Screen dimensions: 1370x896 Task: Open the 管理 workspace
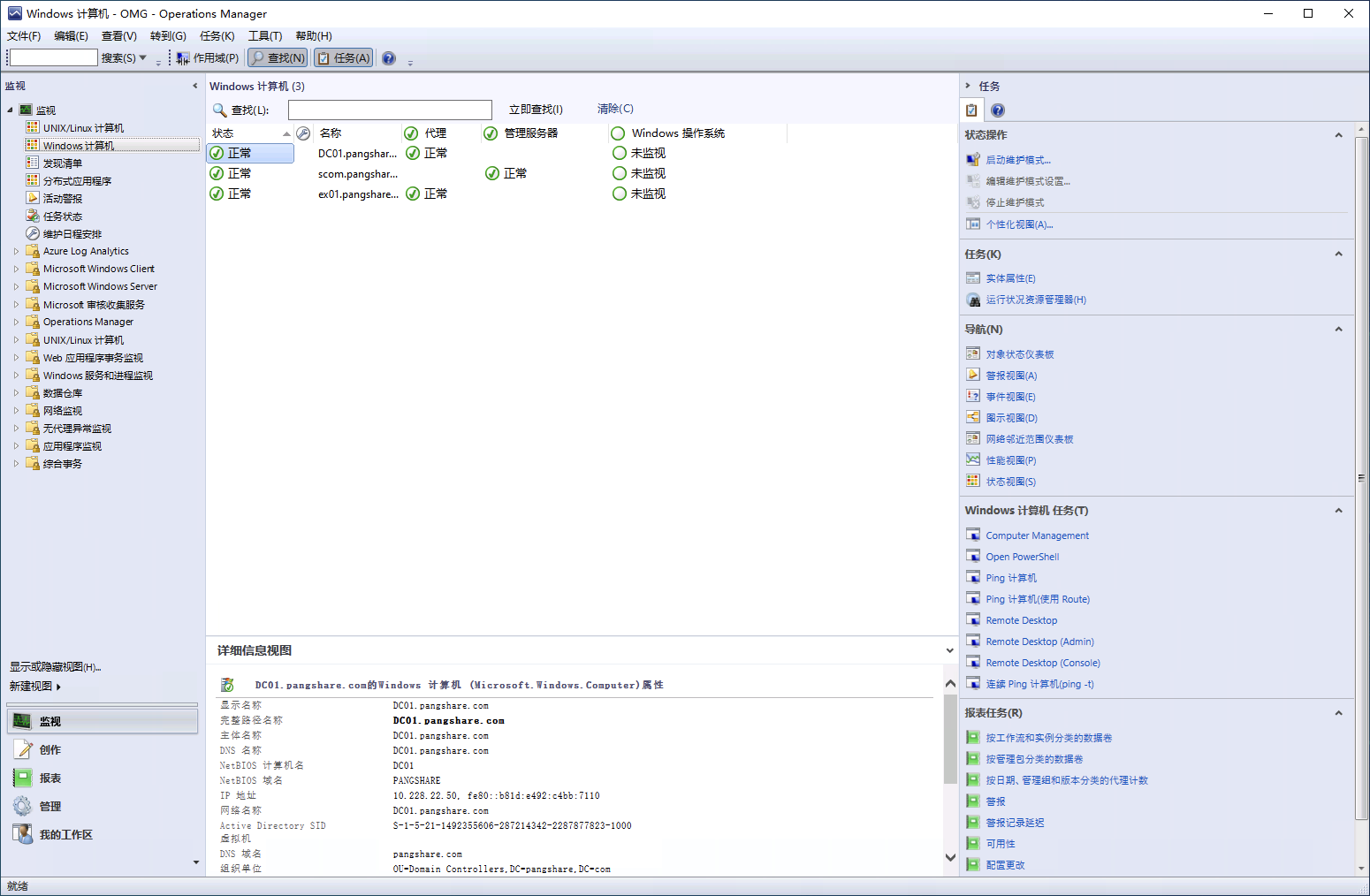[102, 805]
